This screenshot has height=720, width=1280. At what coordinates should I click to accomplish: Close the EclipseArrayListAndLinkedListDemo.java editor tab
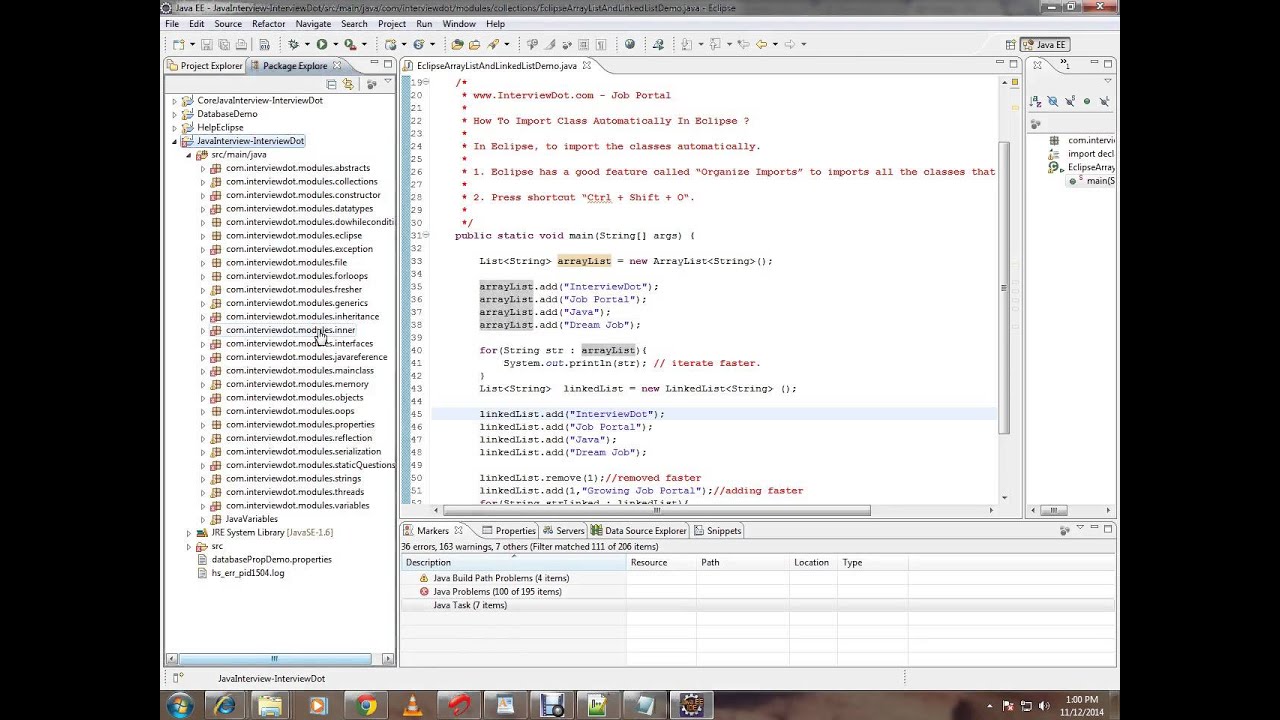click(587, 66)
